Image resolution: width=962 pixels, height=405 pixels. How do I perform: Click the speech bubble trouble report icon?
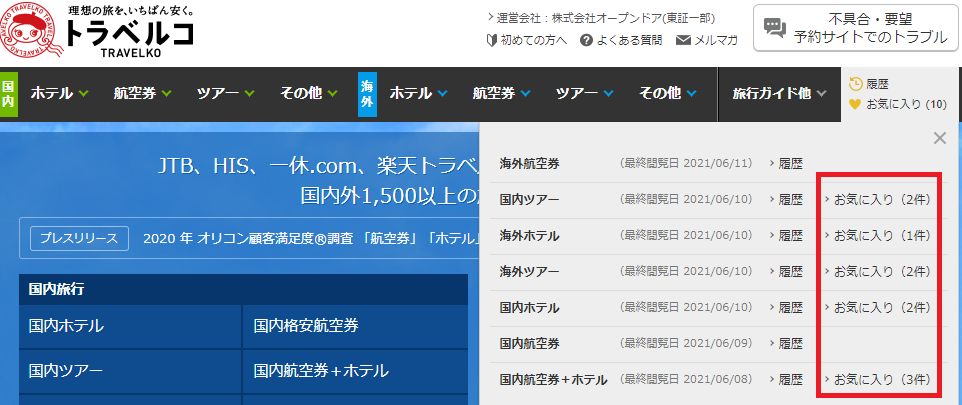pyautogui.click(x=774, y=28)
